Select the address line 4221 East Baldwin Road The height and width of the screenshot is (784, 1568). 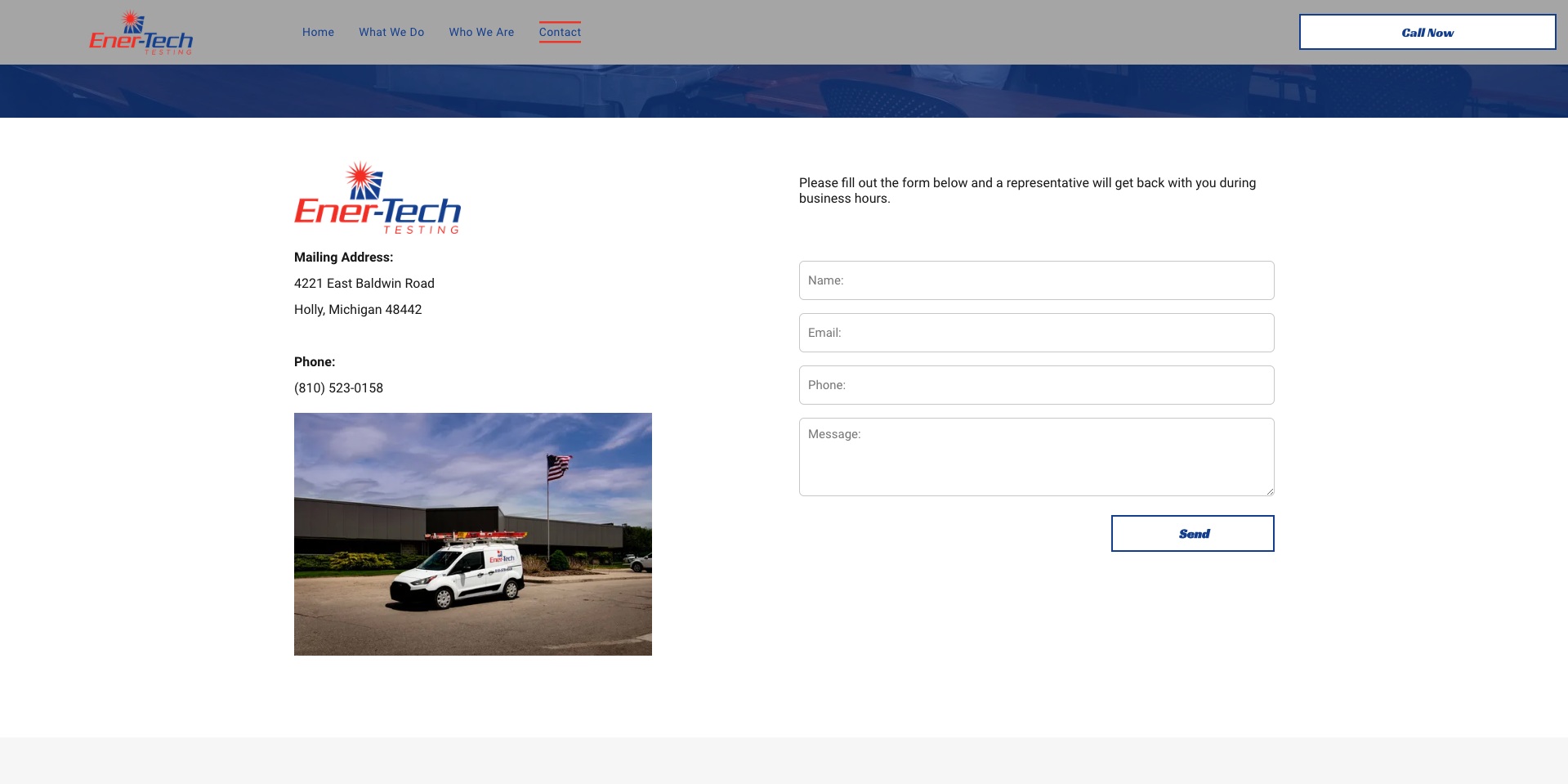[x=364, y=283]
